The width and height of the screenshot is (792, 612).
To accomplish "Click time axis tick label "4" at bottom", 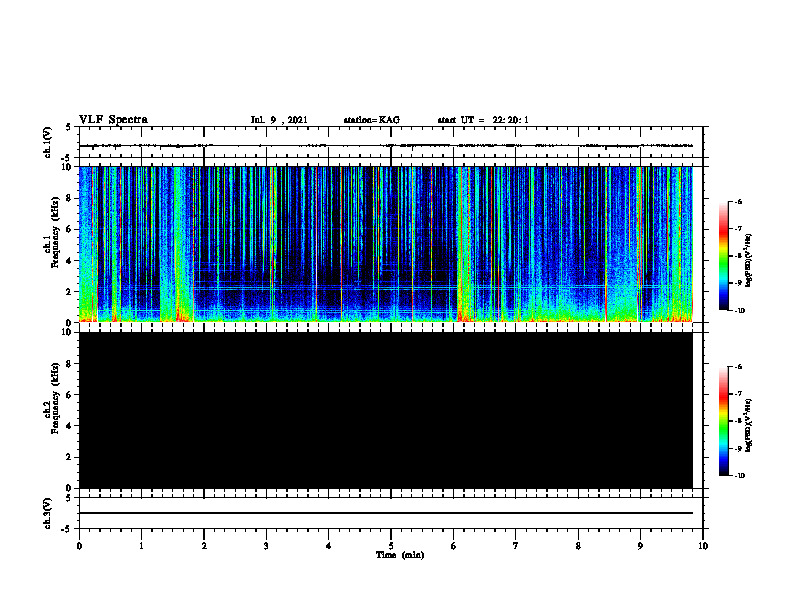I will click(x=328, y=546).
